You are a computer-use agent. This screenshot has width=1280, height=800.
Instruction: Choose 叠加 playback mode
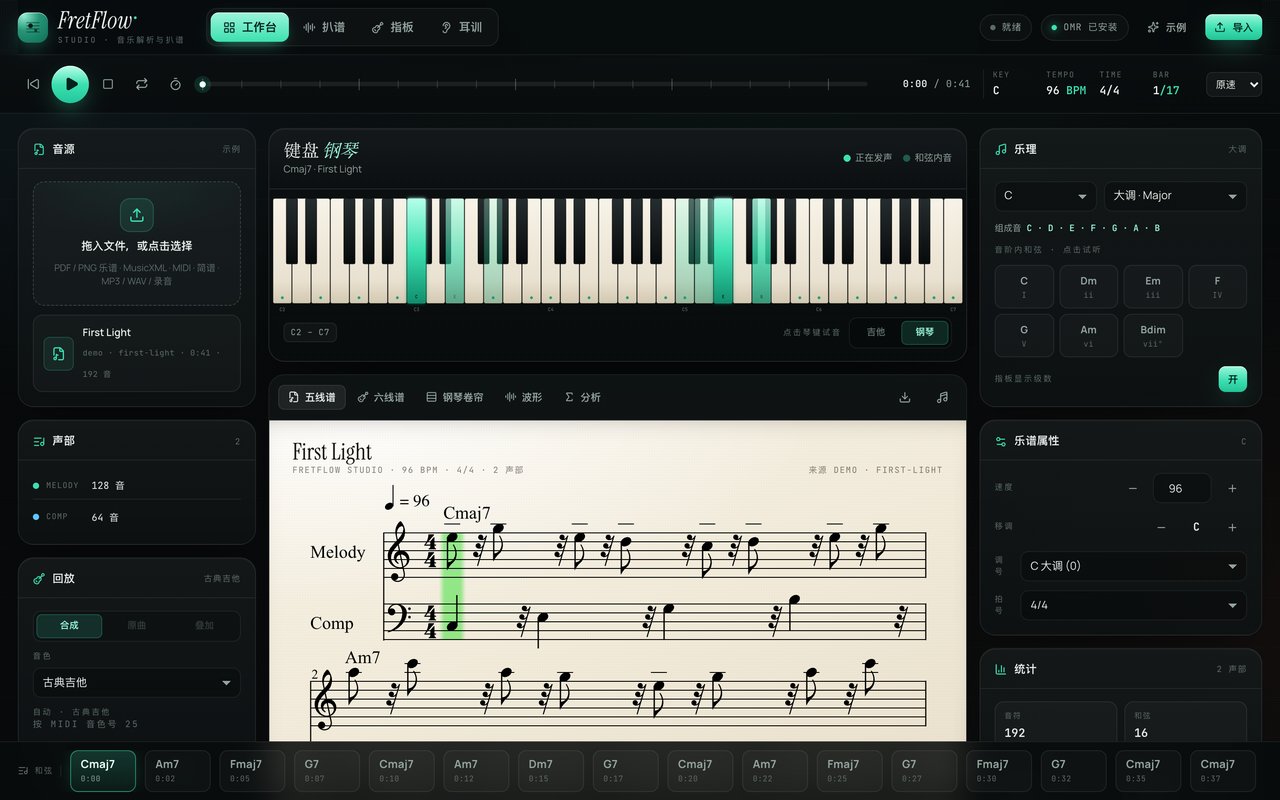[x=204, y=625]
